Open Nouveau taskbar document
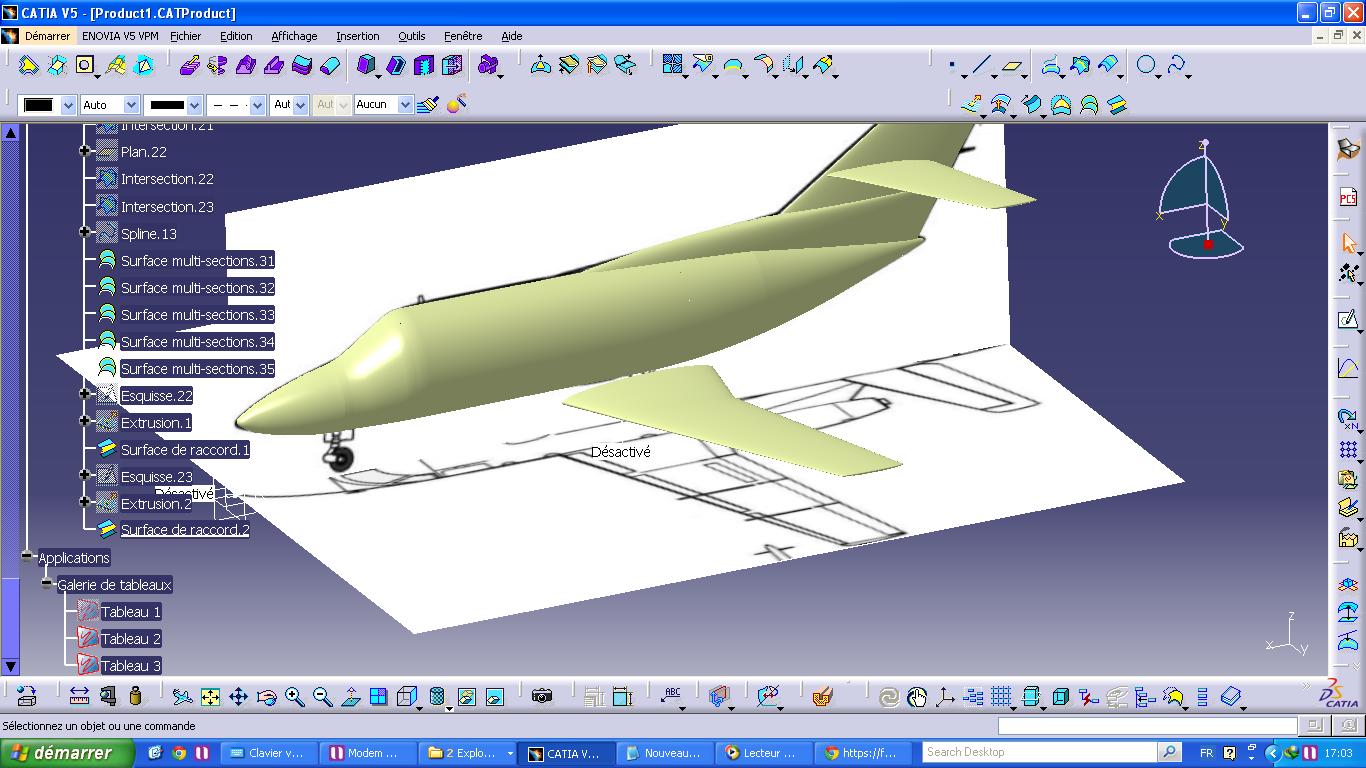The height and width of the screenshot is (768, 1366). point(665,753)
